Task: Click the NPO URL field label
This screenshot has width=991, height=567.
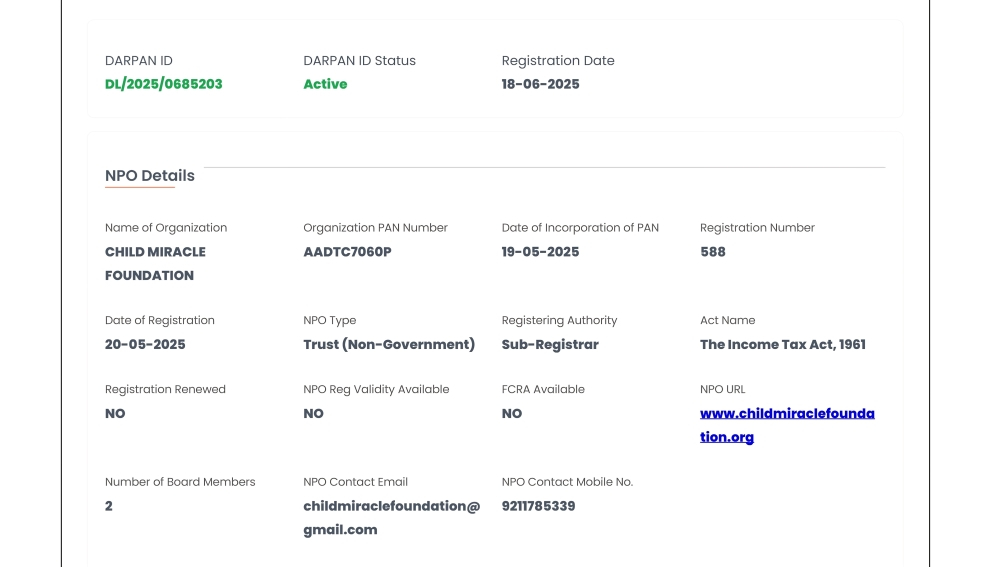Action: pos(722,389)
